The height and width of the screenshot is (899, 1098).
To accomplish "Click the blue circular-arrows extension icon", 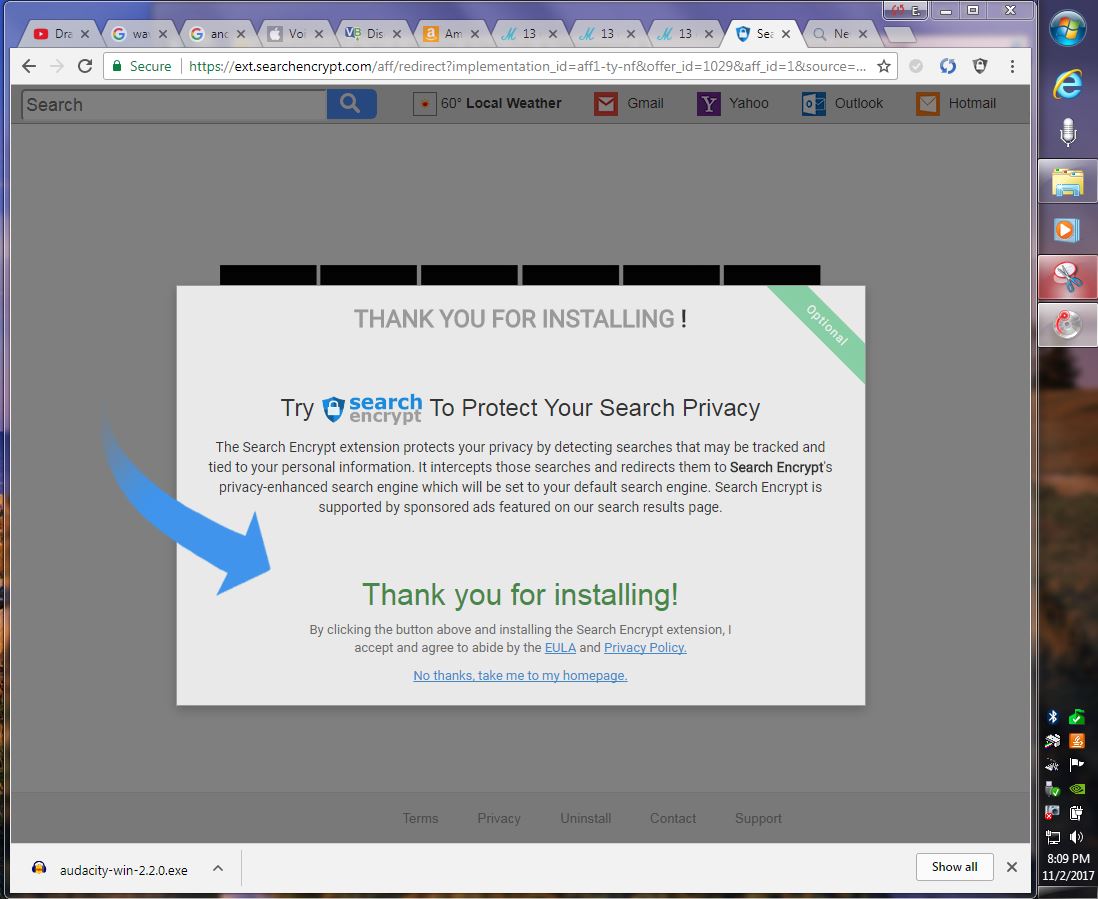I will (947, 66).
